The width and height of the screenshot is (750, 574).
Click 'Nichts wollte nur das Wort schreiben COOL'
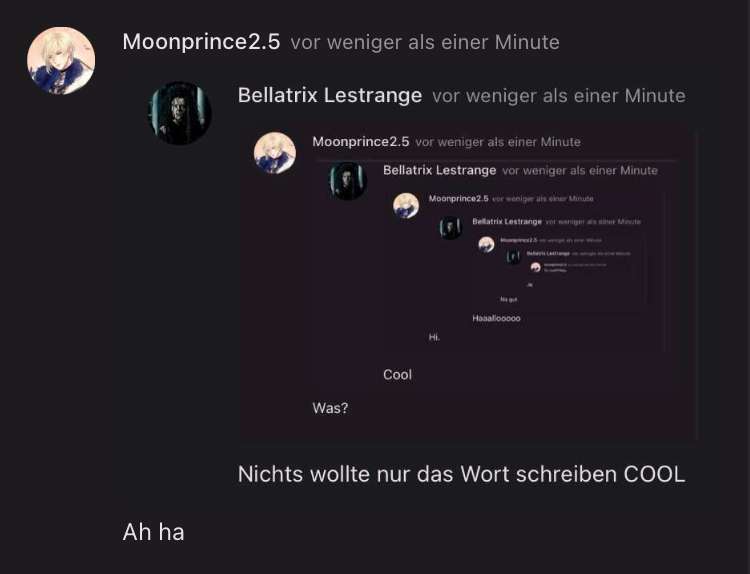pos(462,475)
